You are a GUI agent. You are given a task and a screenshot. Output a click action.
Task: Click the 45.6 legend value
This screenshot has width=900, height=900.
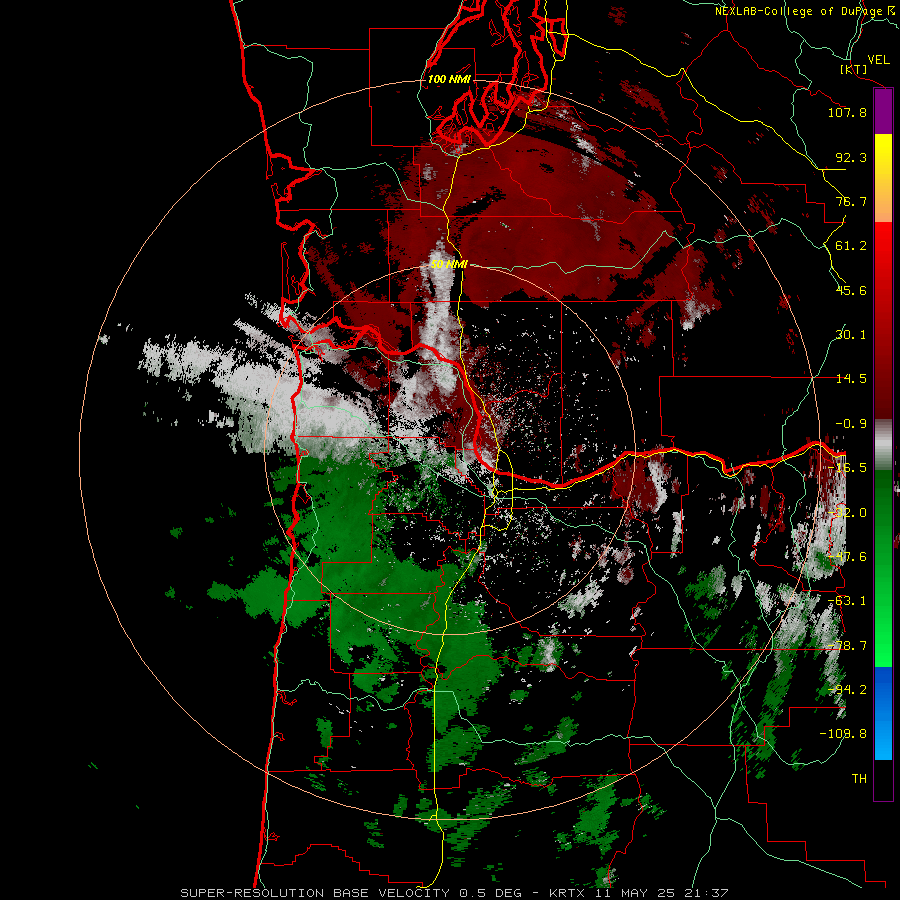[851, 290]
